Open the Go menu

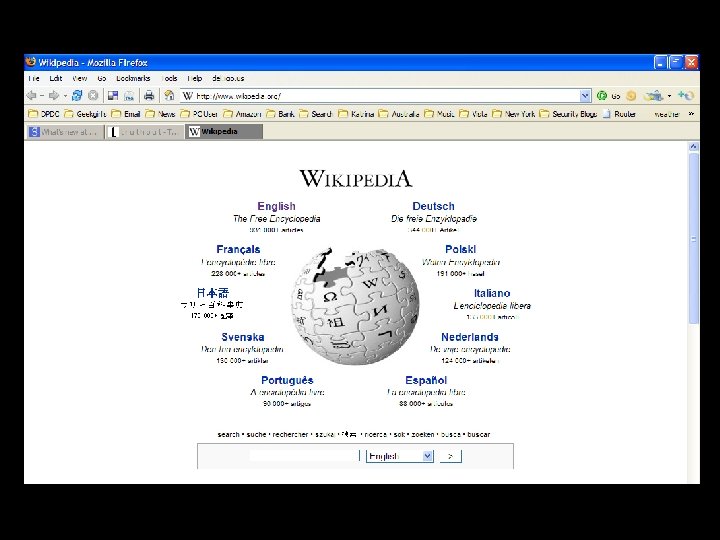point(101,78)
